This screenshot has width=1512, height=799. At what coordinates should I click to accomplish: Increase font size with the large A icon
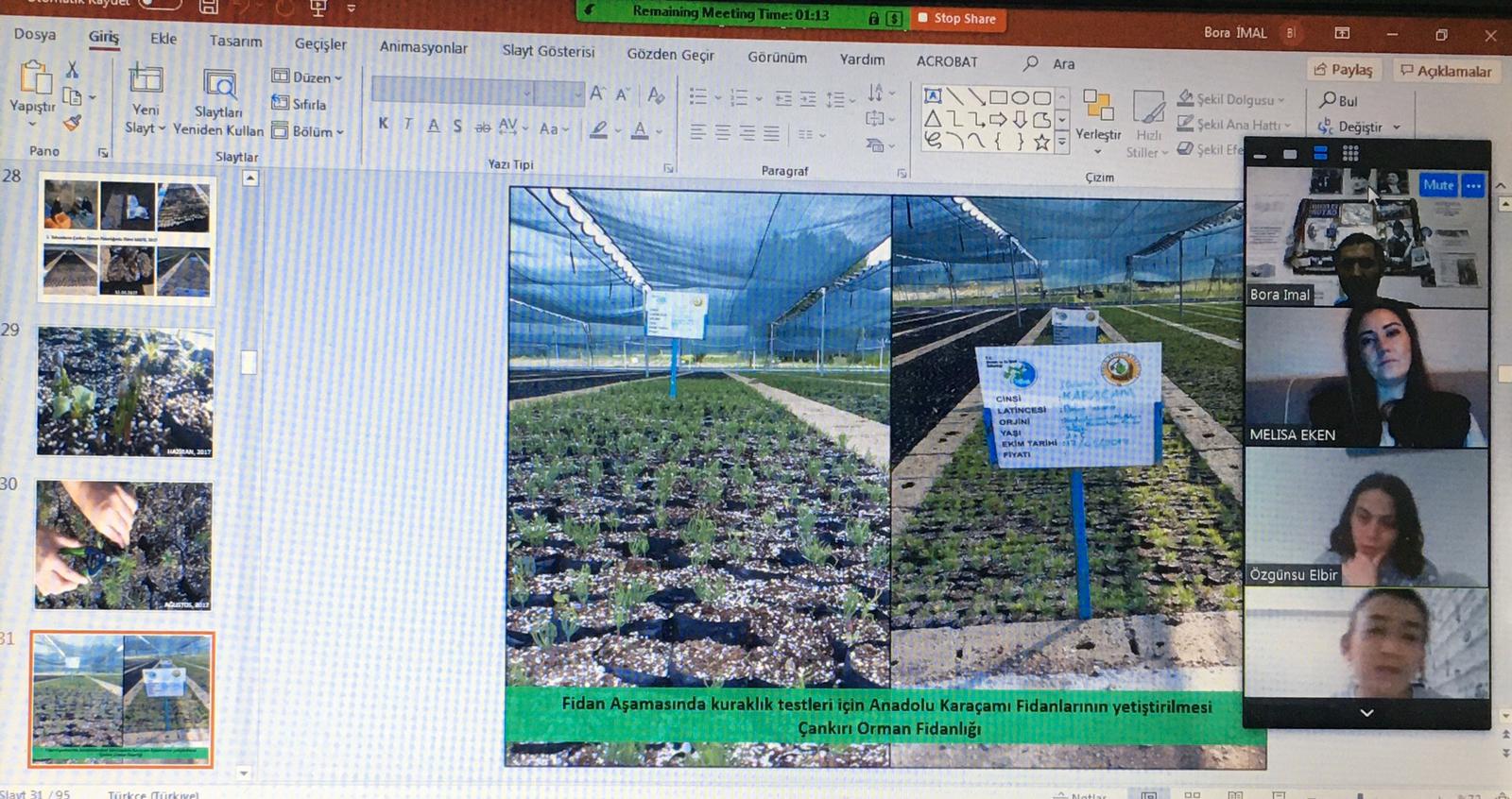pyautogui.click(x=597, y=93)
